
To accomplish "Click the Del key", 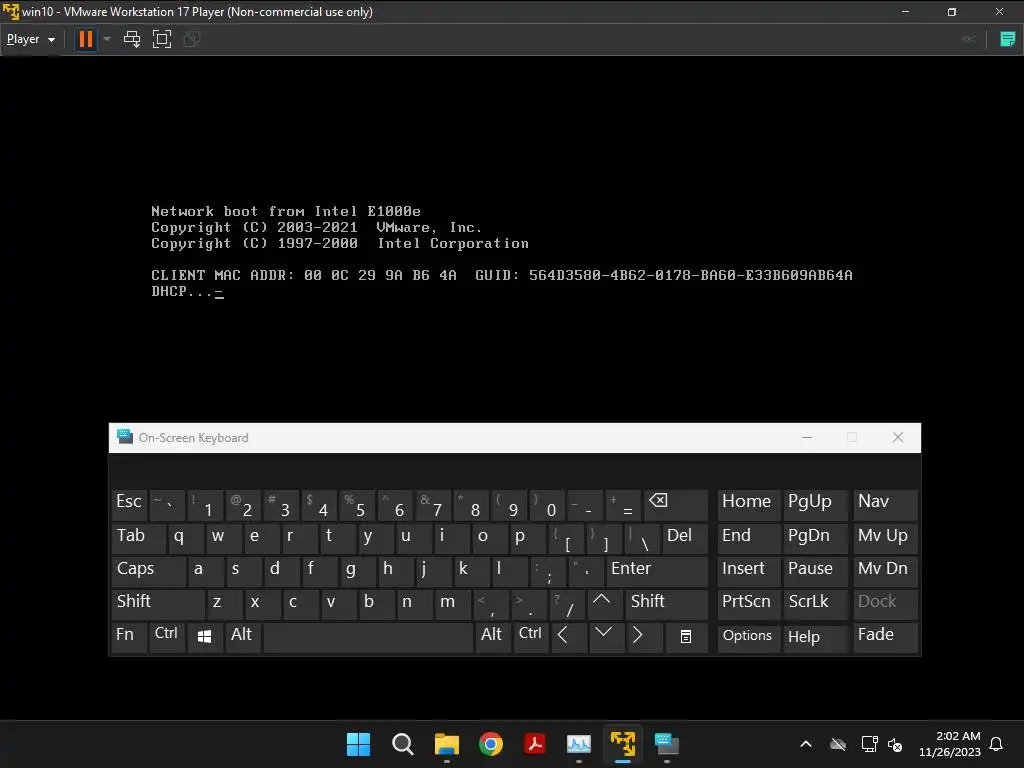I will pos(685,538).
